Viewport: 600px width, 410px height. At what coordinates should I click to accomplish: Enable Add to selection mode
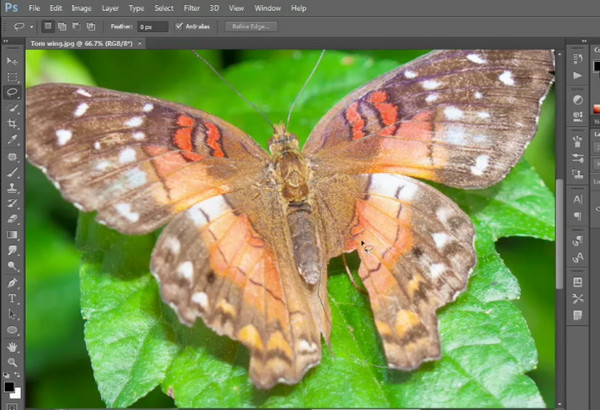point(62,26)
